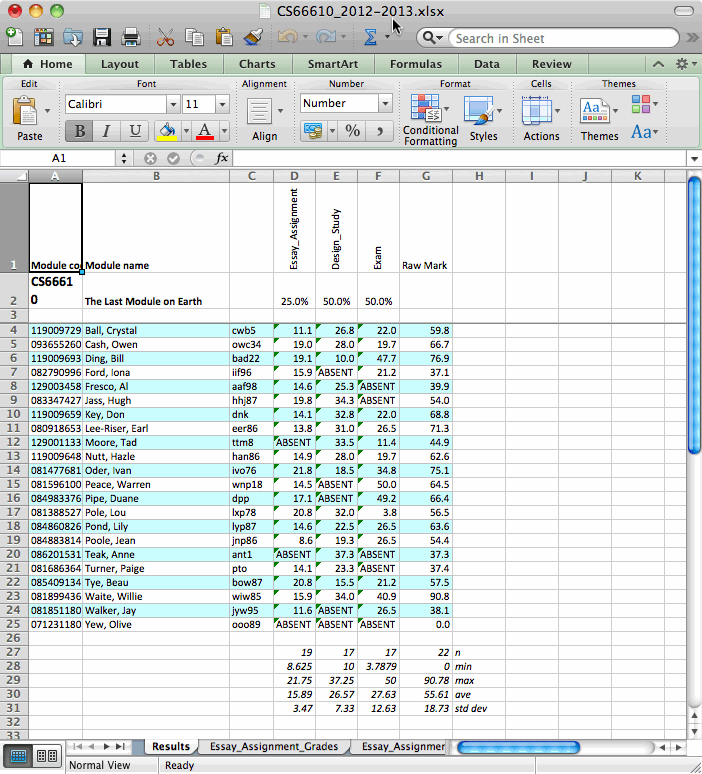Click the toolbar Paste clipboard icon

tap(224, 37)
